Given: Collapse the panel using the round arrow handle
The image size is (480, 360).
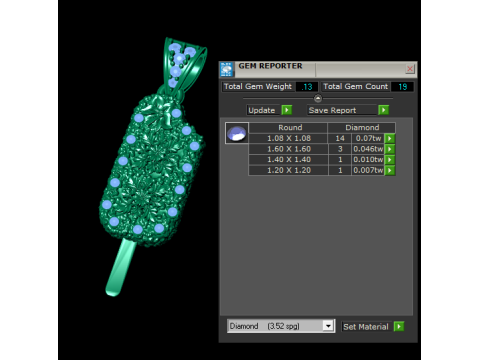Looking at the screenshot, I should [x=318, y=99].
